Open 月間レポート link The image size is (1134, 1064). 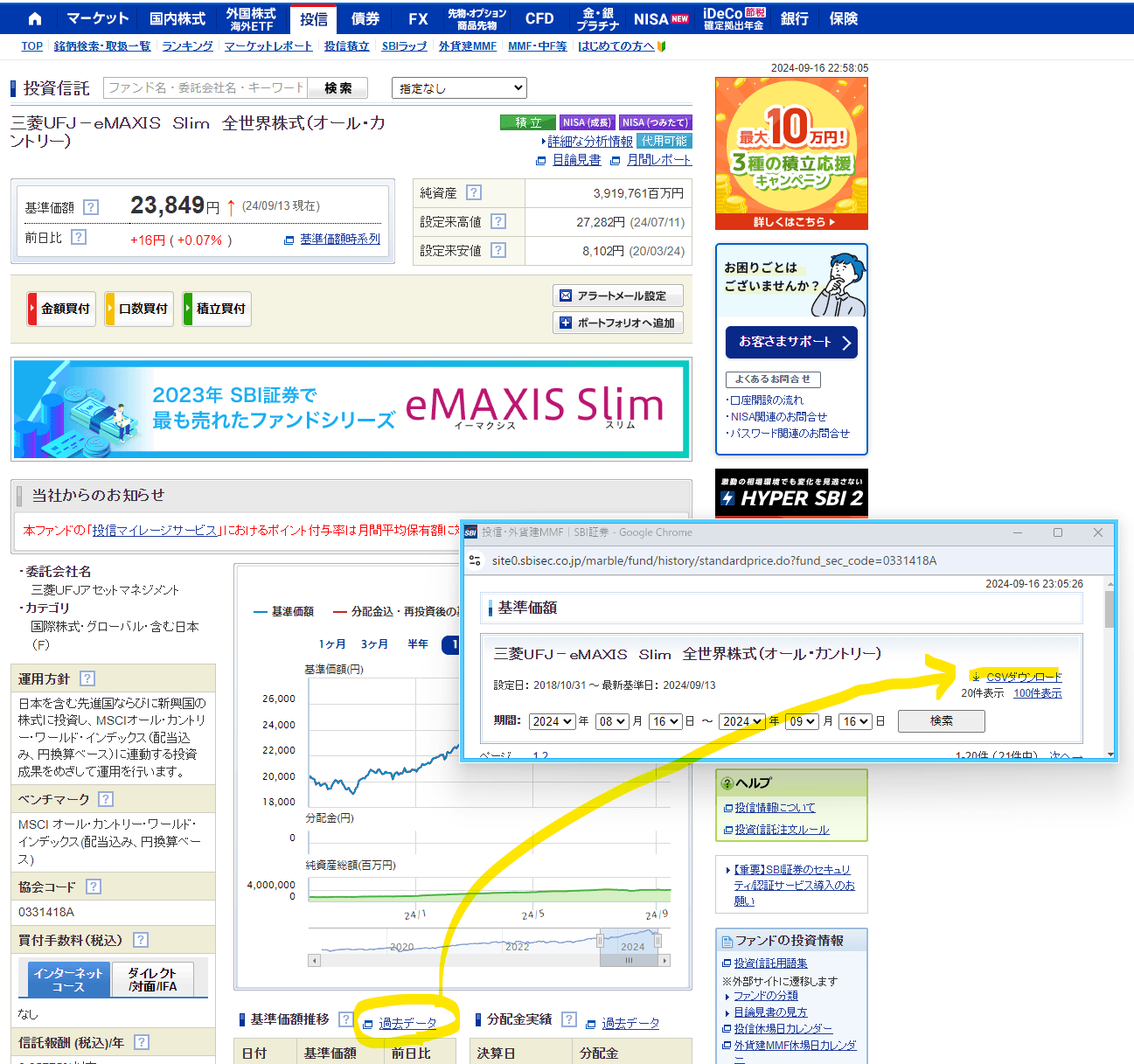coord(659,160)
